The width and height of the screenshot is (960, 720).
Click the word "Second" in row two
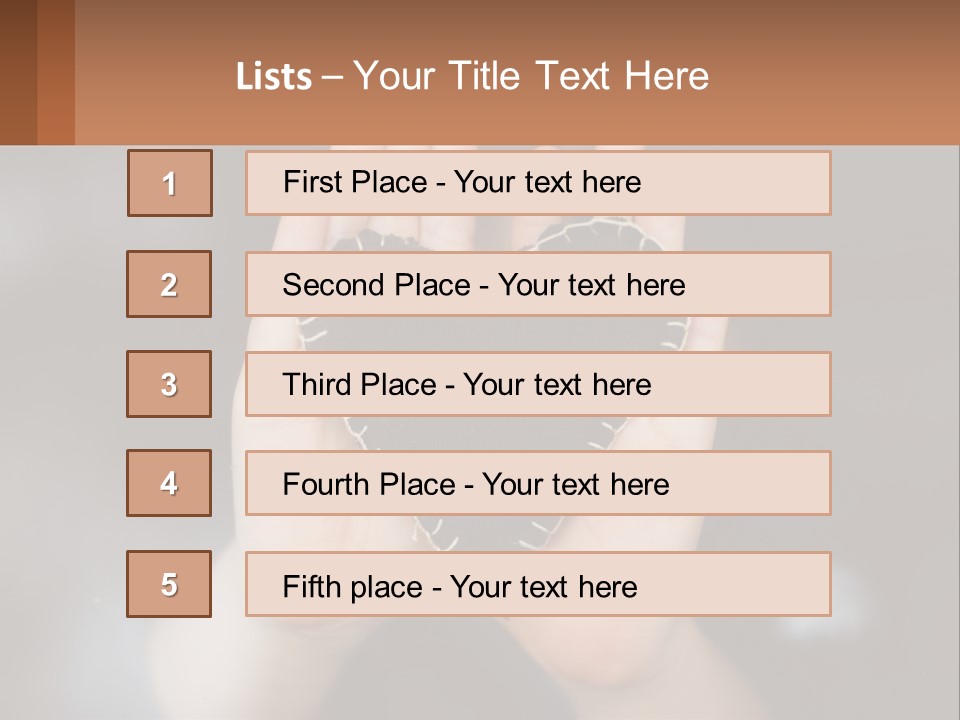(x=334, y=285)
